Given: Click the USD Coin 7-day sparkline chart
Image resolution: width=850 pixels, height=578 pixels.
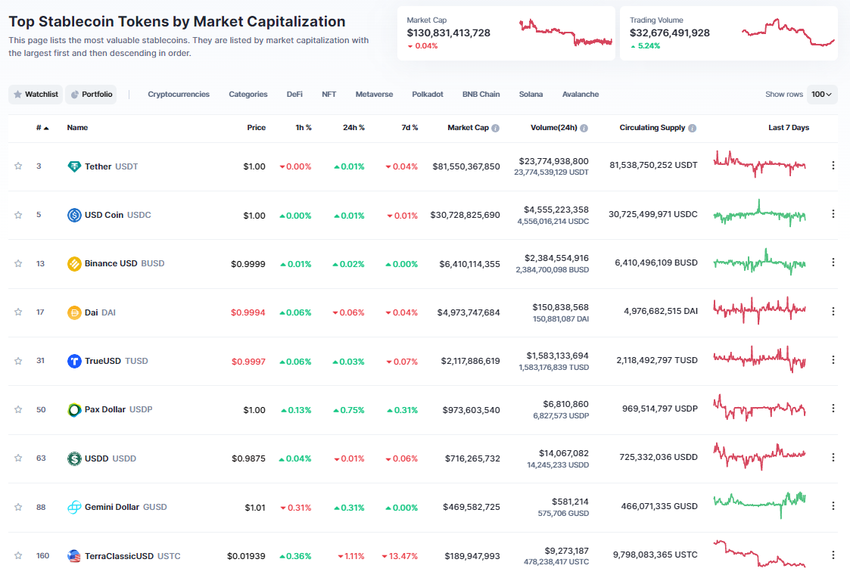Looking at the screenshot, I should point(760,214).
